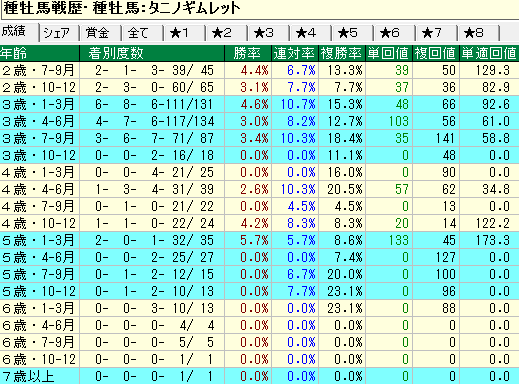
Task: Click 単適回値 value 173.3
Action: pos(493,240)
